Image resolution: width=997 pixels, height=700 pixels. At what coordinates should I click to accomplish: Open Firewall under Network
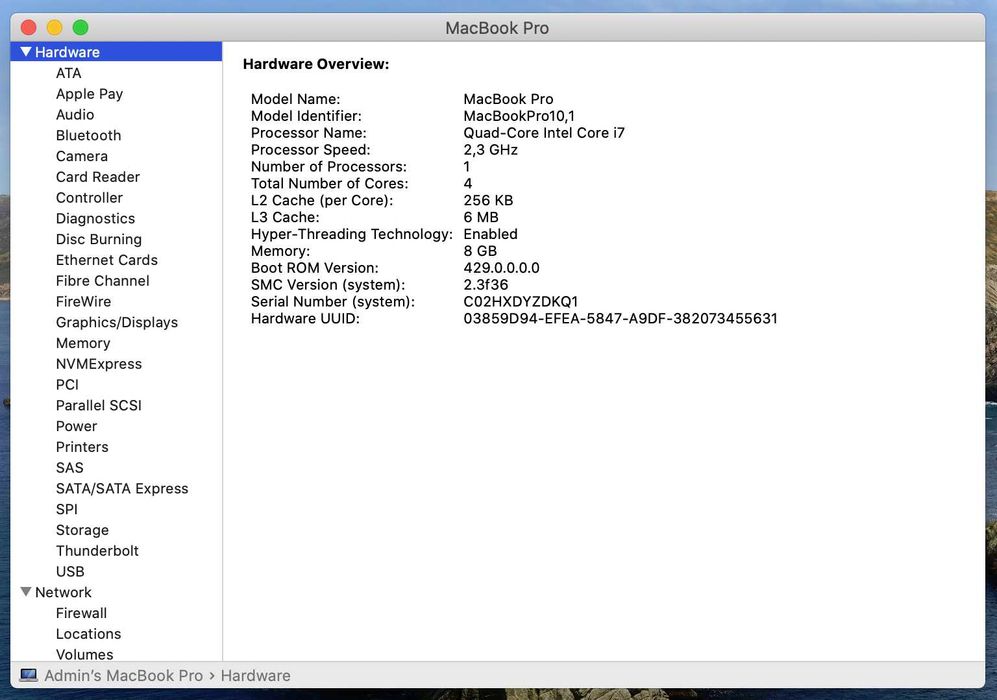tap(81, 613)
